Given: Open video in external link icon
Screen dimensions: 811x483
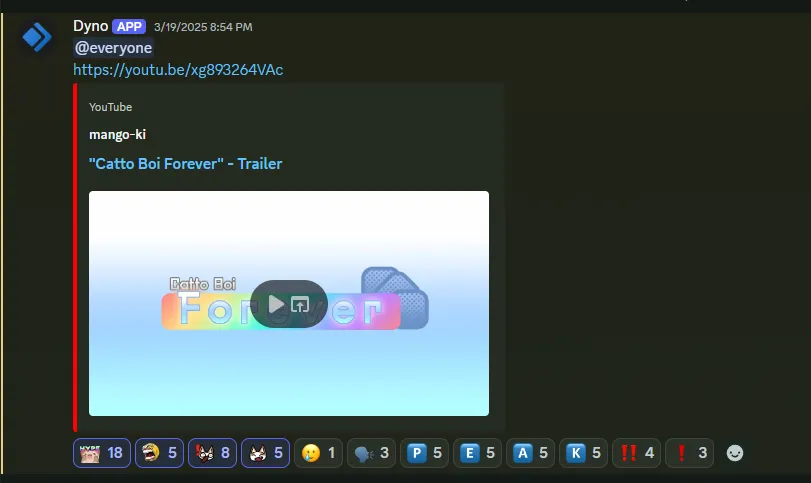Looking at the screenshot, I should tap(301, 304).
